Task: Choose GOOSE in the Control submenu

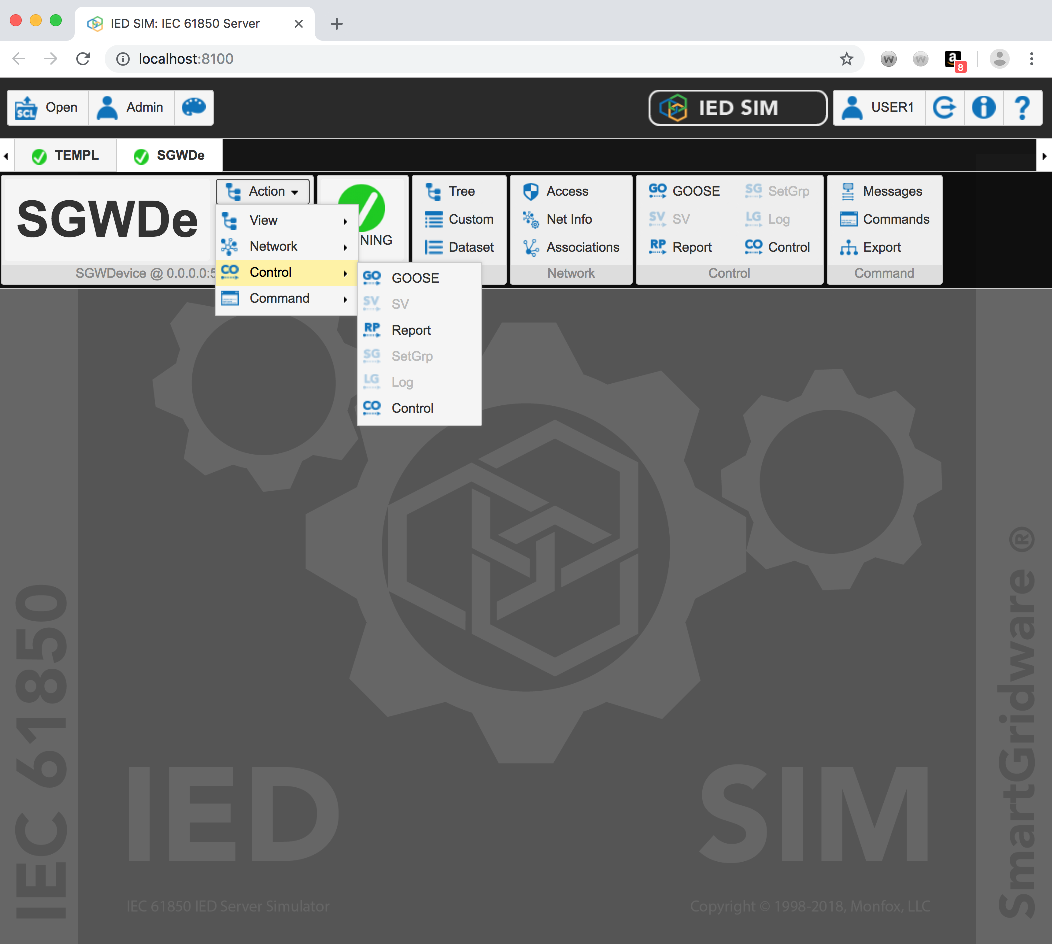Action: pos(419,278)
